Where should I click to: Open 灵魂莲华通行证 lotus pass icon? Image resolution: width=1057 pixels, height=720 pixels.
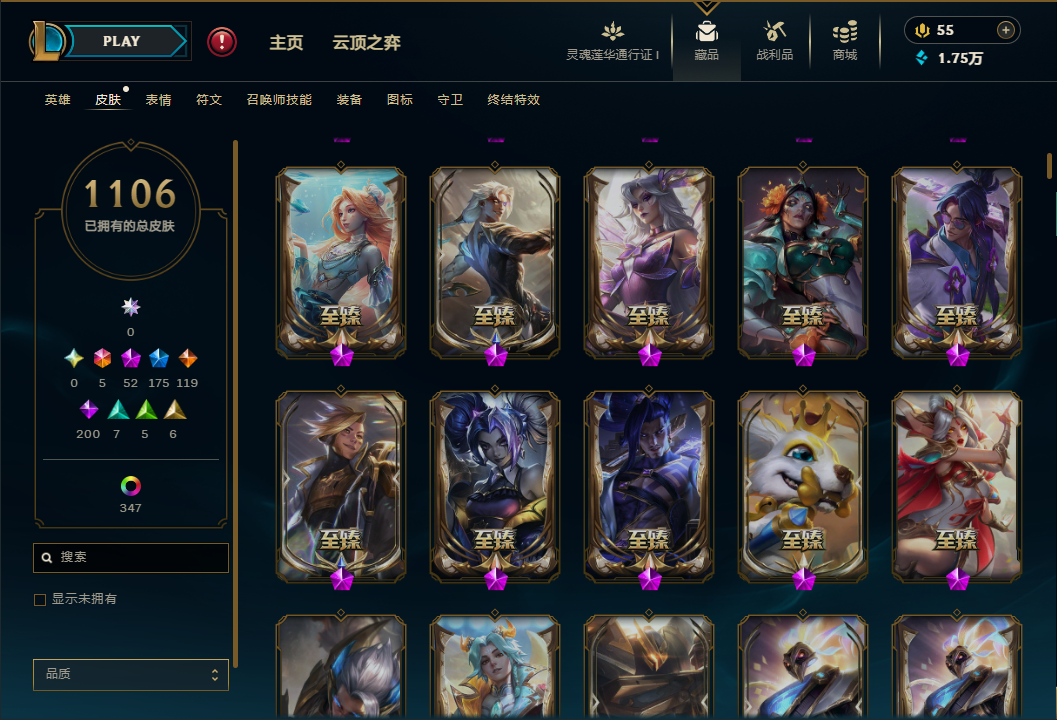[x=612, y=31]
